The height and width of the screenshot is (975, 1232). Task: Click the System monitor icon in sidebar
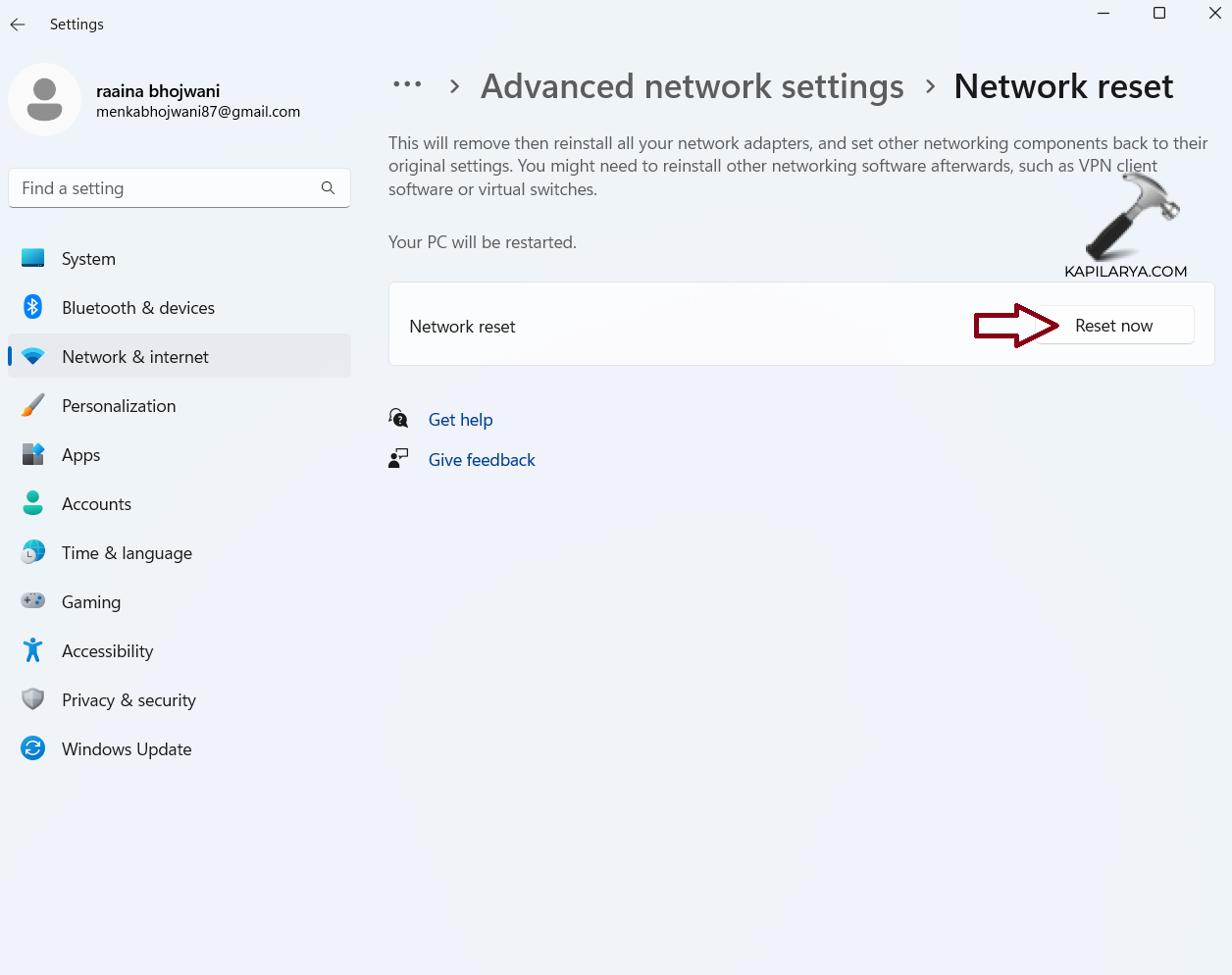click(x=32, y=258)
